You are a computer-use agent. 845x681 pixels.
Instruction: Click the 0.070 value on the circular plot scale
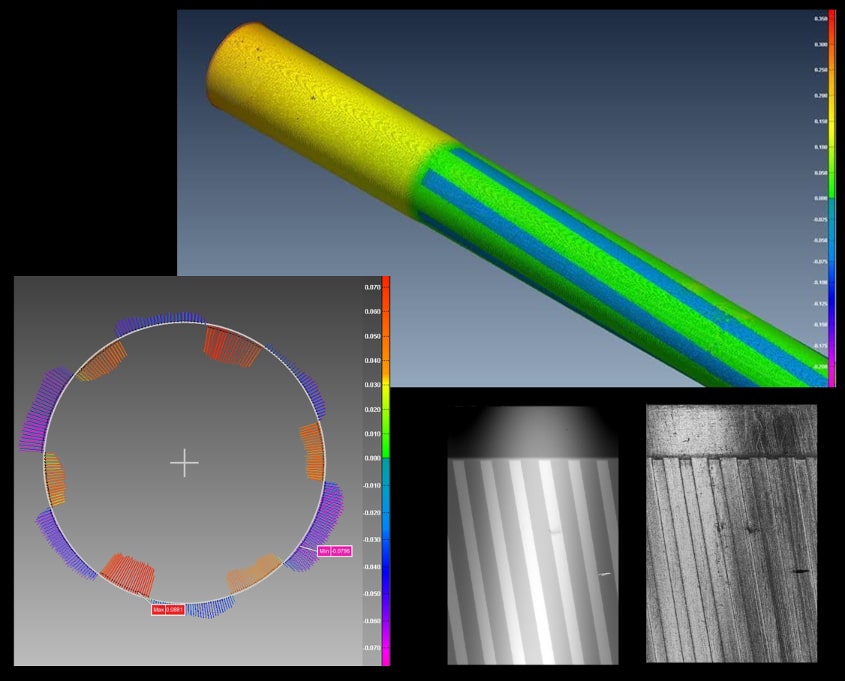[x=372, y=287]
